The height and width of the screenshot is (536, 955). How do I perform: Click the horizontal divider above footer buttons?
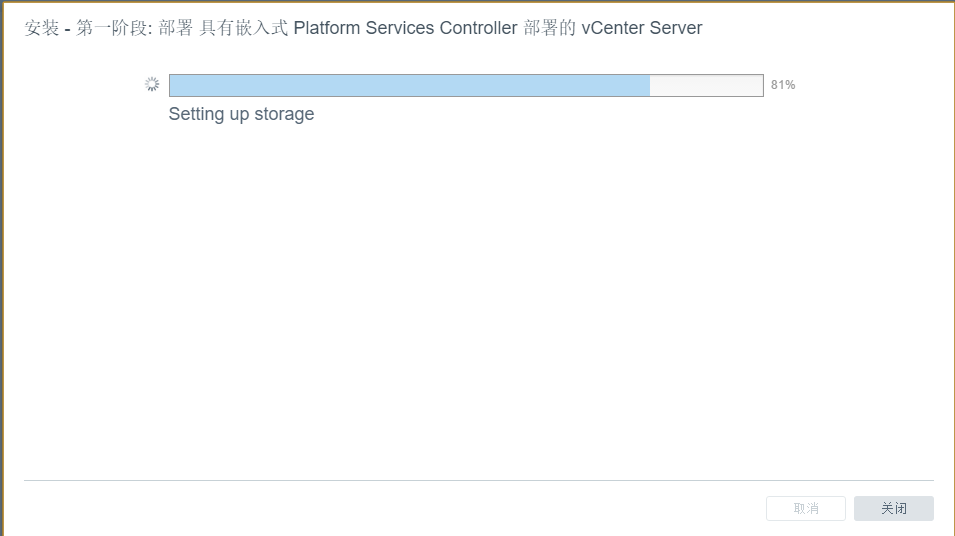(478, 481)
